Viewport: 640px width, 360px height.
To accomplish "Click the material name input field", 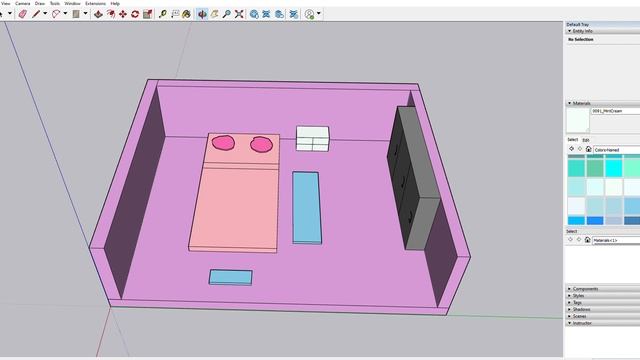I will (616, 111).
